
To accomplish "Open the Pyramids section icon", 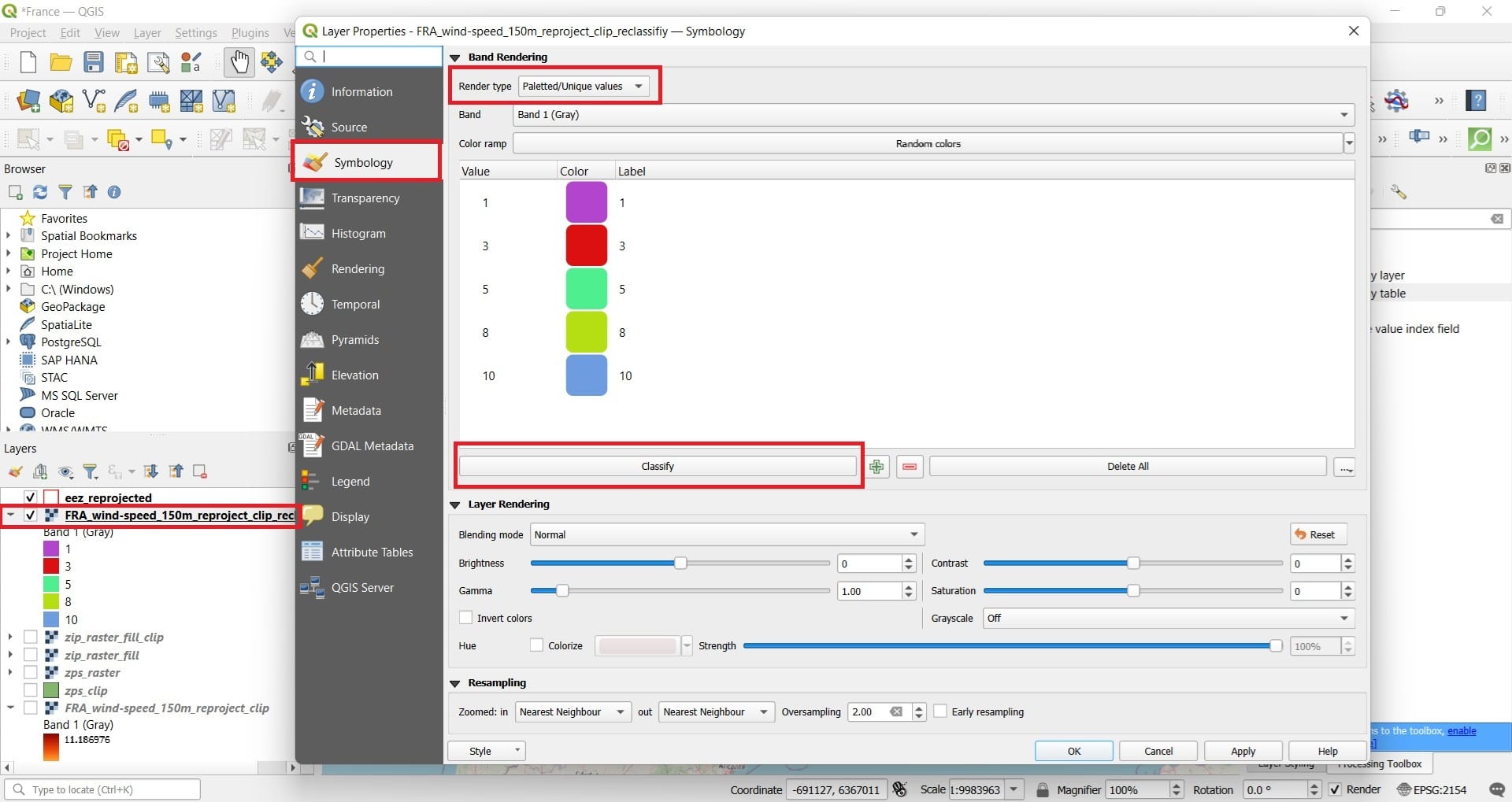I will click(x=313, y=339).
